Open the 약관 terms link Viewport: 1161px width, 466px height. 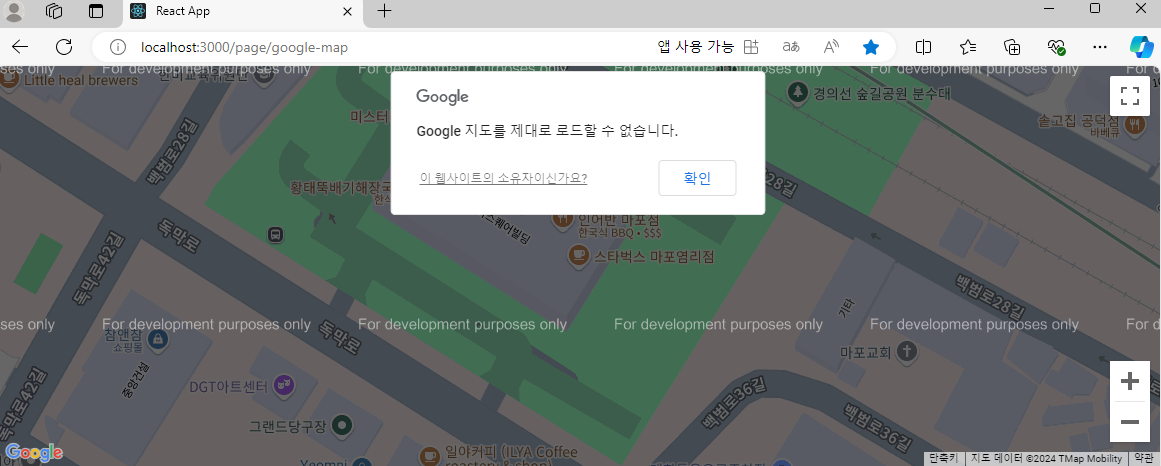click(1144, 459)
